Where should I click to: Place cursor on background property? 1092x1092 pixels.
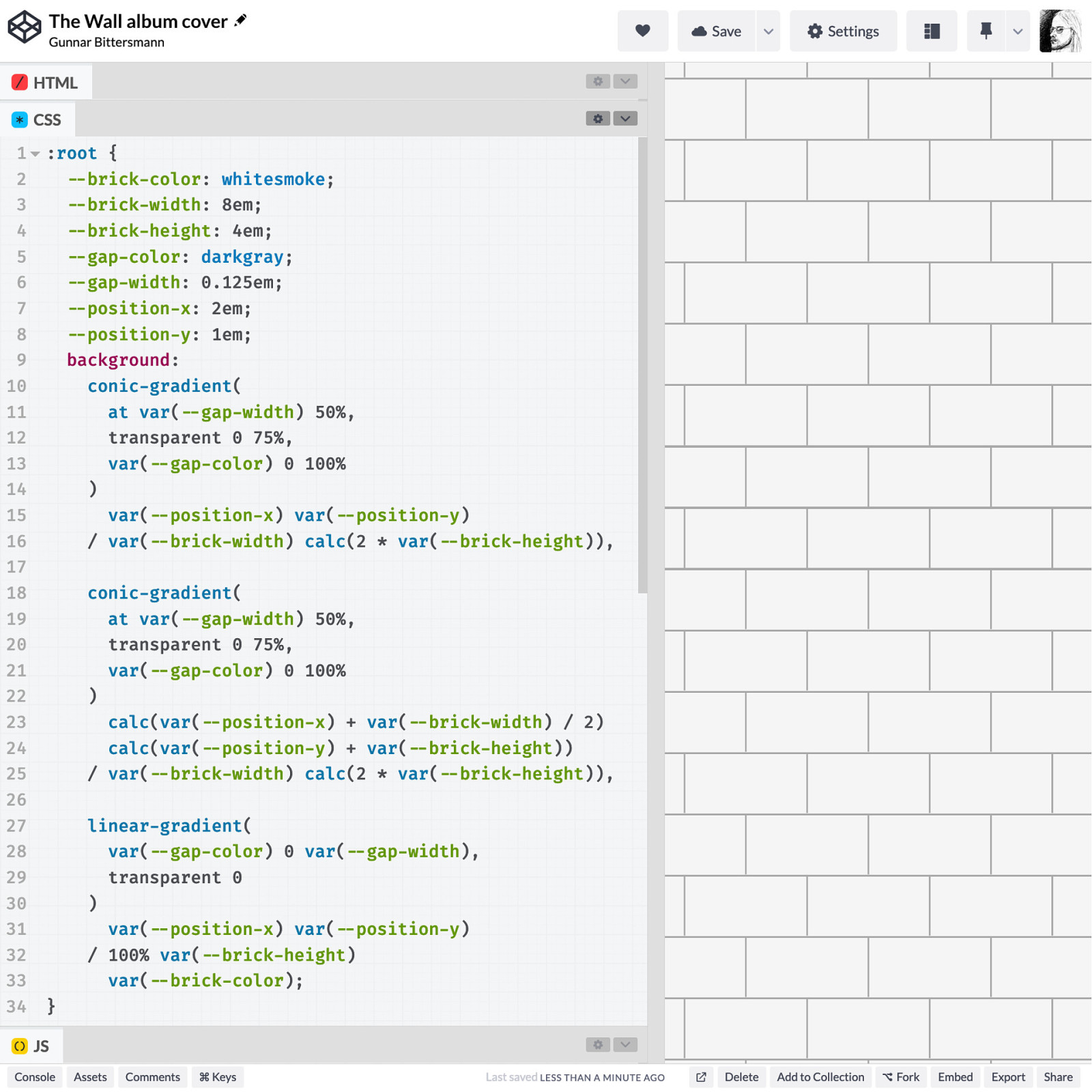(118, 360)
